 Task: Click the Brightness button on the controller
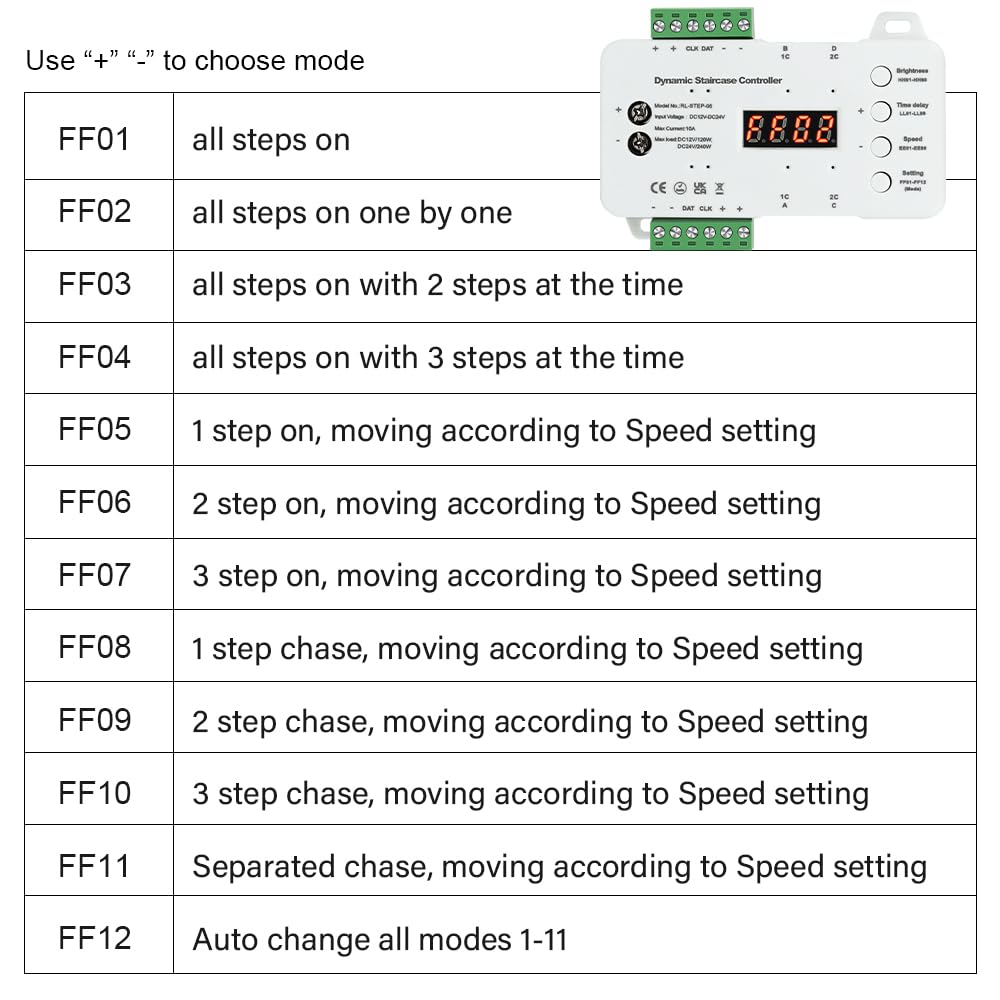click(x=880, y=76)
